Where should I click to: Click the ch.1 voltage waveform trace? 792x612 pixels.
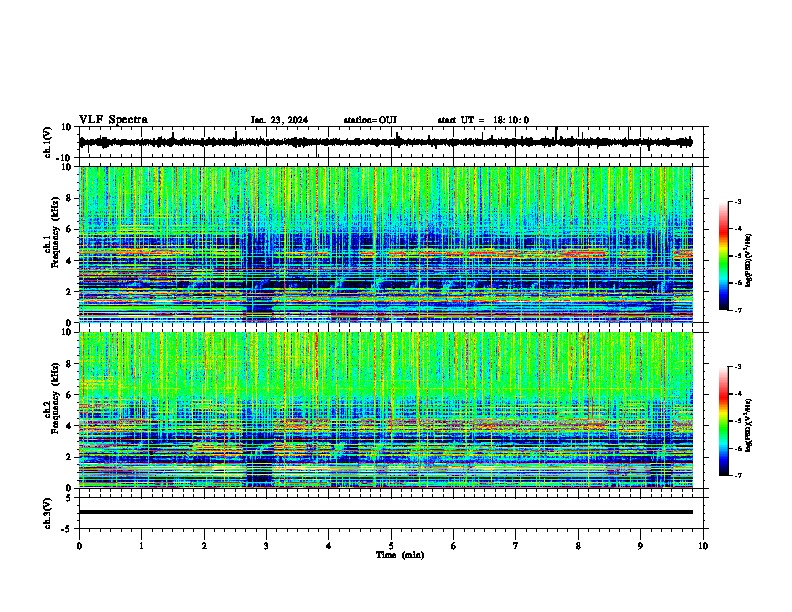pos(385,142)
